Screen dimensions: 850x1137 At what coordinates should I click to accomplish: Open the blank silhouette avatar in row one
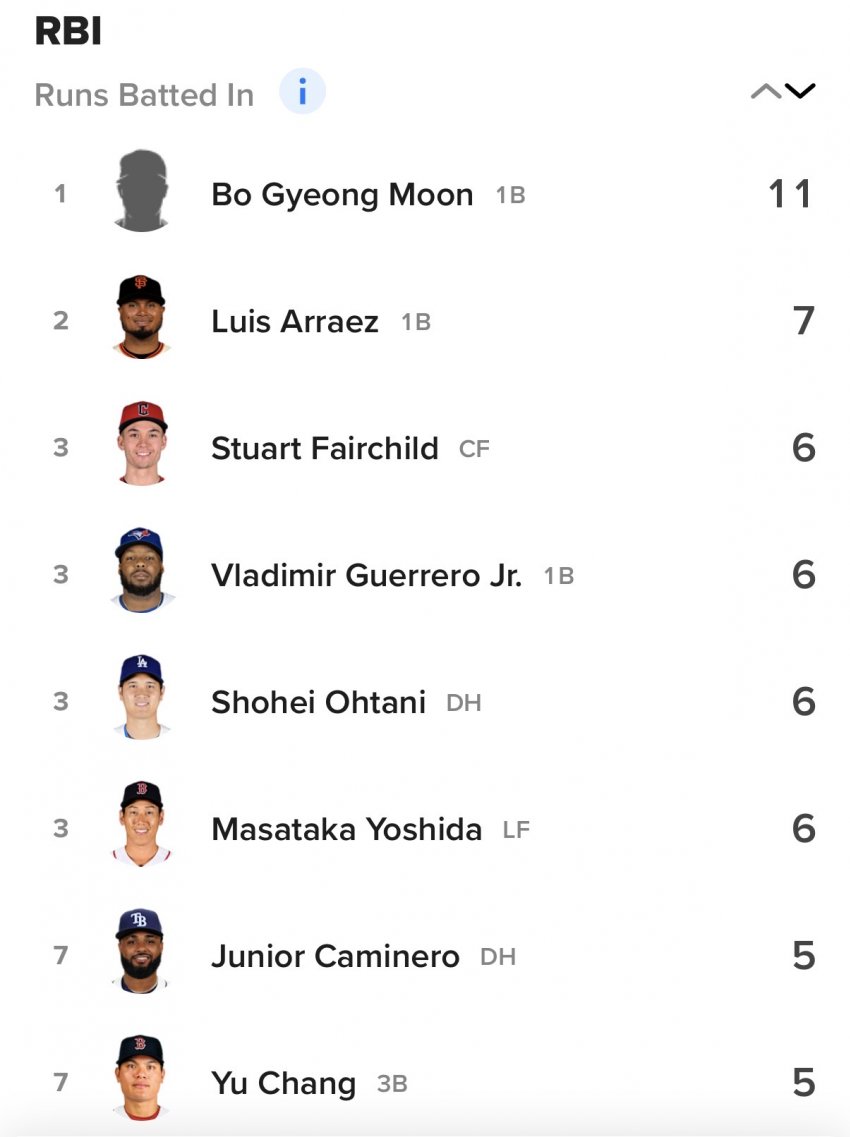coord(141,192)
